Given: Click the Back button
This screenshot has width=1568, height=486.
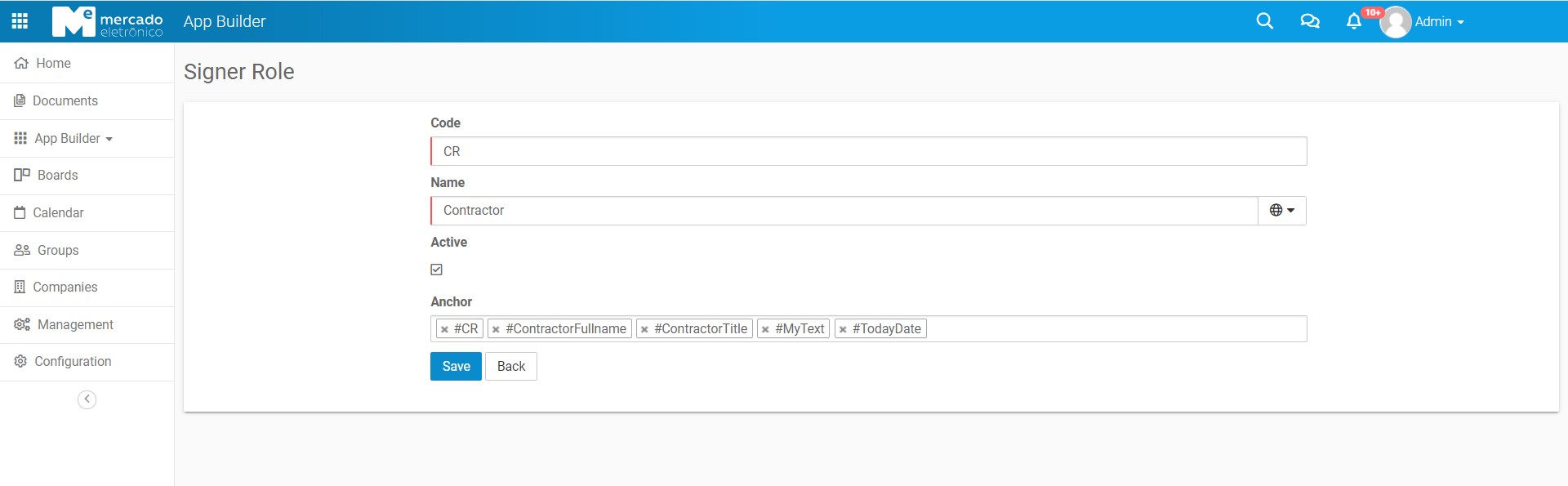Looking at the screenshot, I should click(511, 367).
